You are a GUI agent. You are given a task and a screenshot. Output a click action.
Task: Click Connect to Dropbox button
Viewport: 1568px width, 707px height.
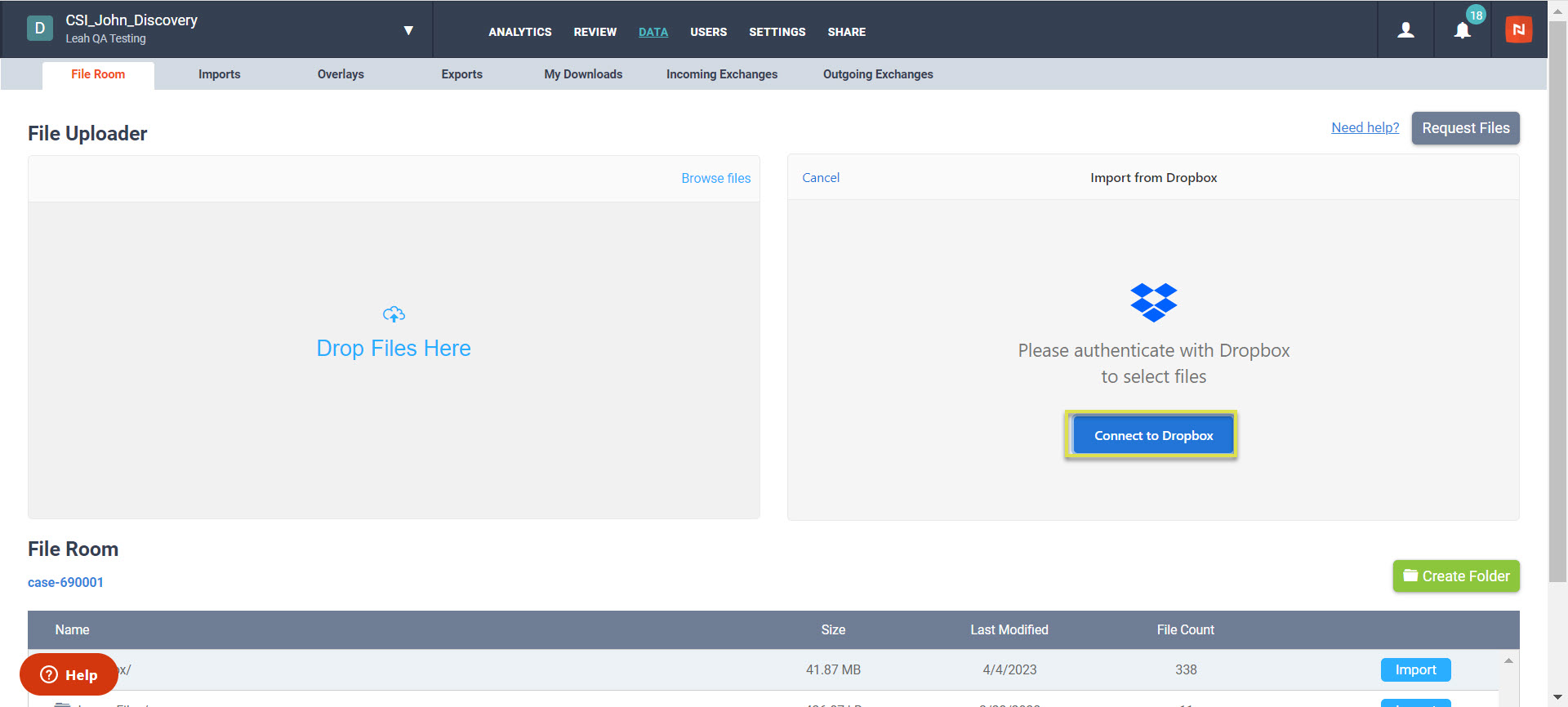click(1153, 435)
